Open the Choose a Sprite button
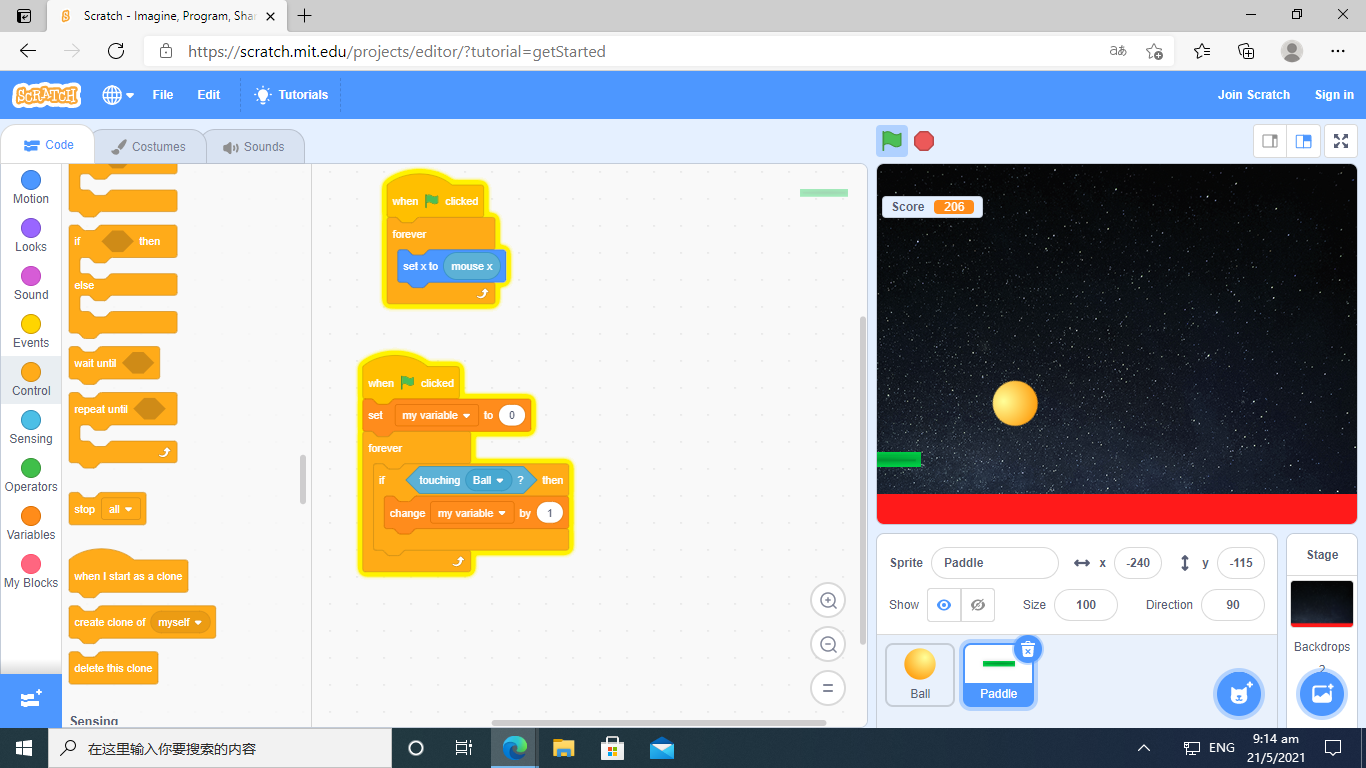The width and height of the screenshot is (1366, 768). tap(1240, 693)
